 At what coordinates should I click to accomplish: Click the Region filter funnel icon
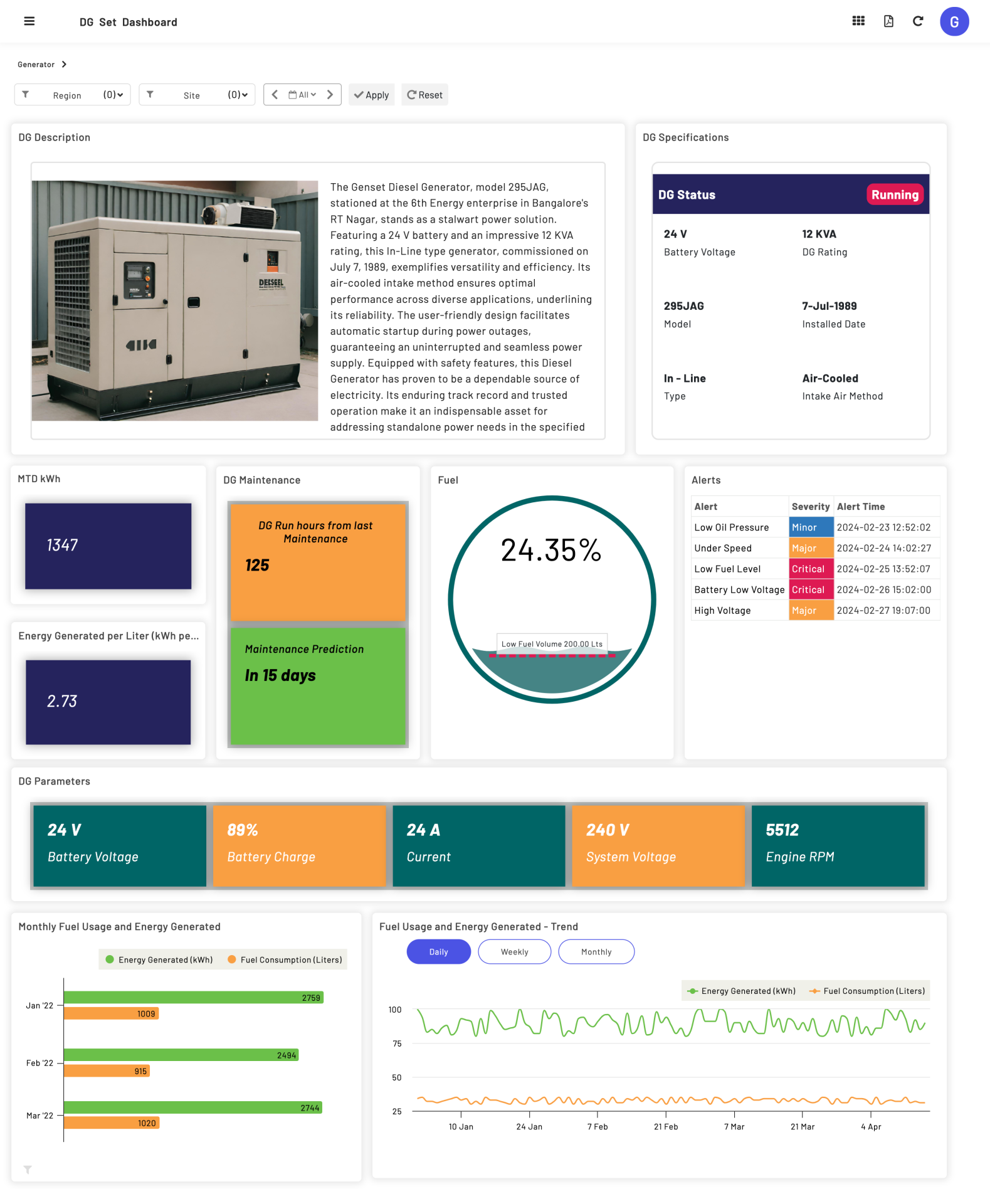(x=26, y=95)
